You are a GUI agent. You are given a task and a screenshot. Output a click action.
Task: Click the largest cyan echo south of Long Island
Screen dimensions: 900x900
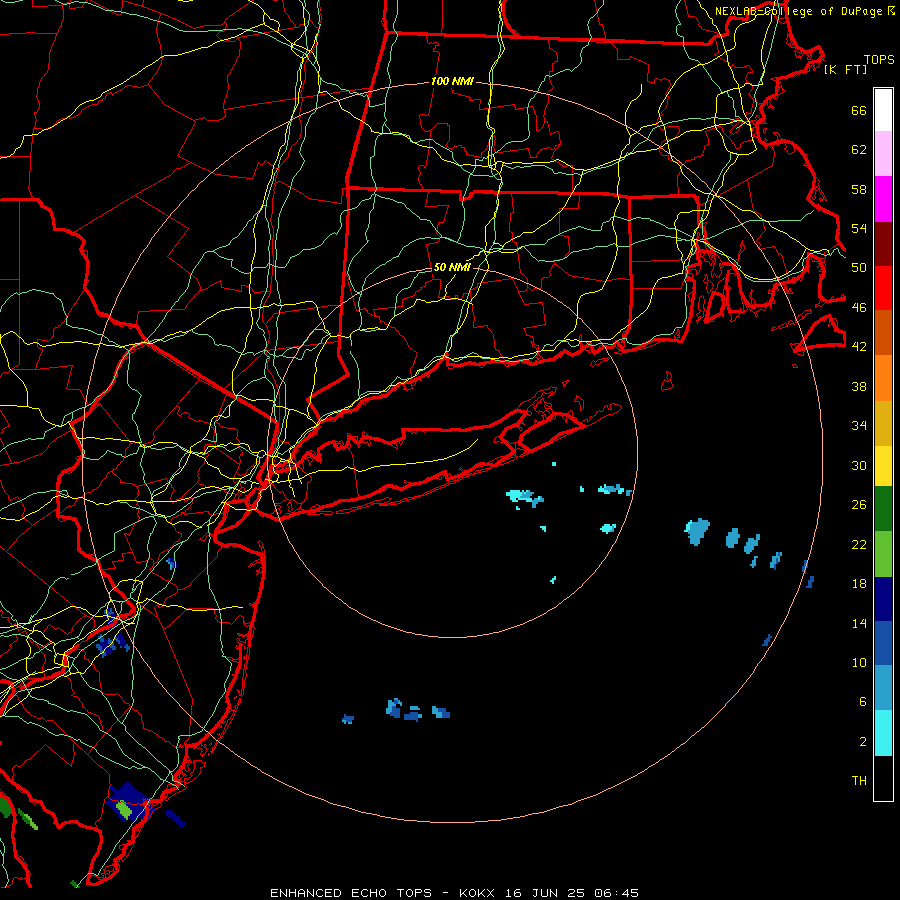[x=524, y=497]
